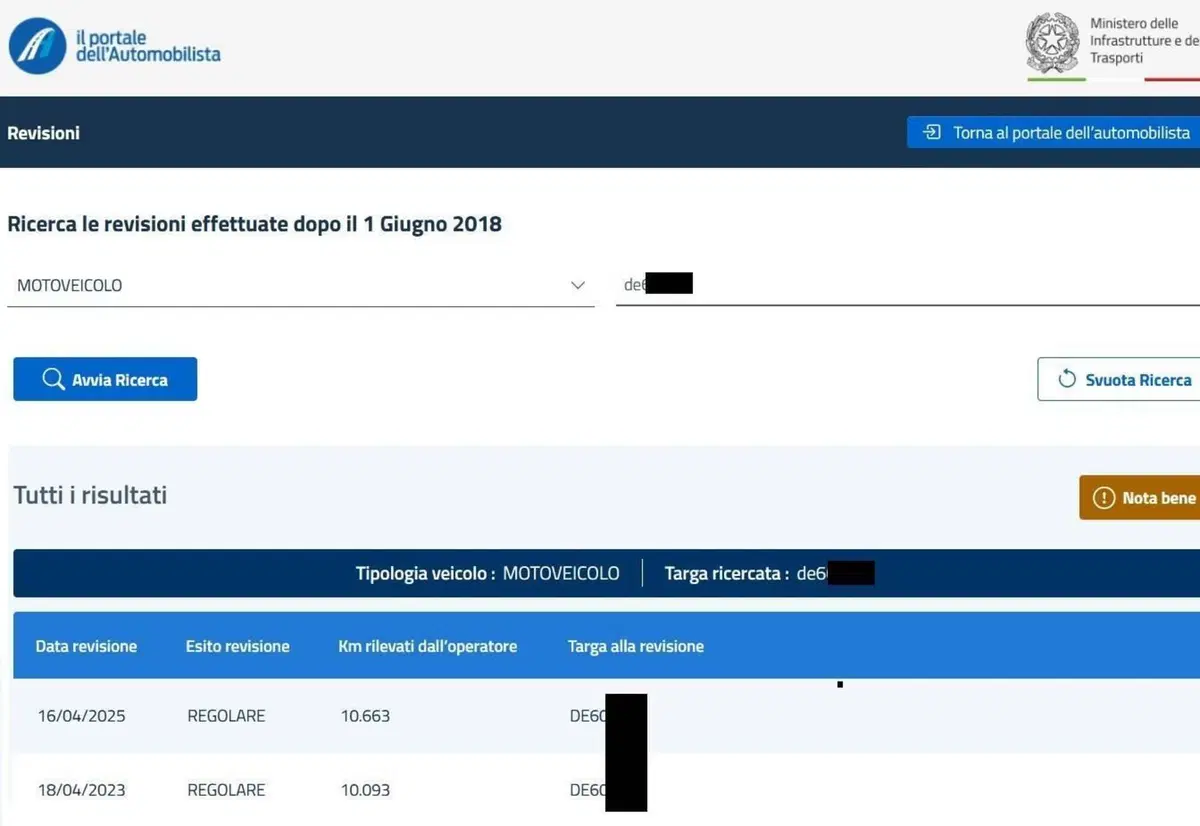Viewport: 1200px width, 826px height.
Task: Click the Data revisione column header
Action: 86,646
